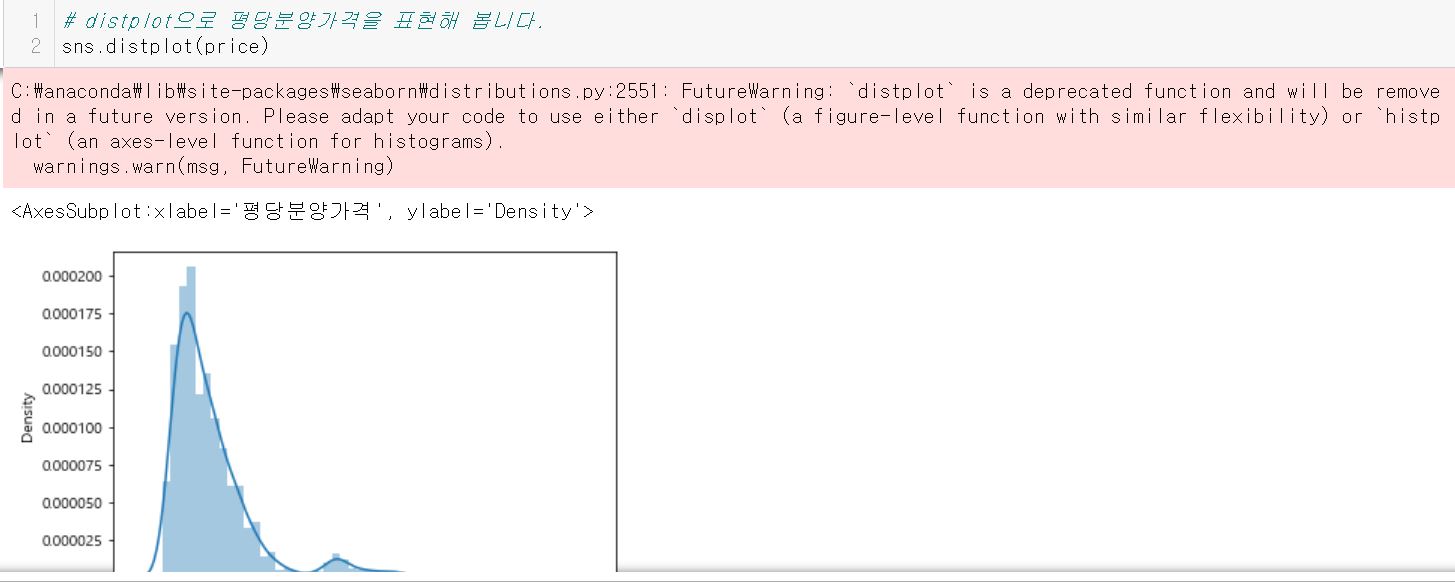Click line number 2 in the gutter
This screenshot has width=1455, height=582.
pos(35,46)
